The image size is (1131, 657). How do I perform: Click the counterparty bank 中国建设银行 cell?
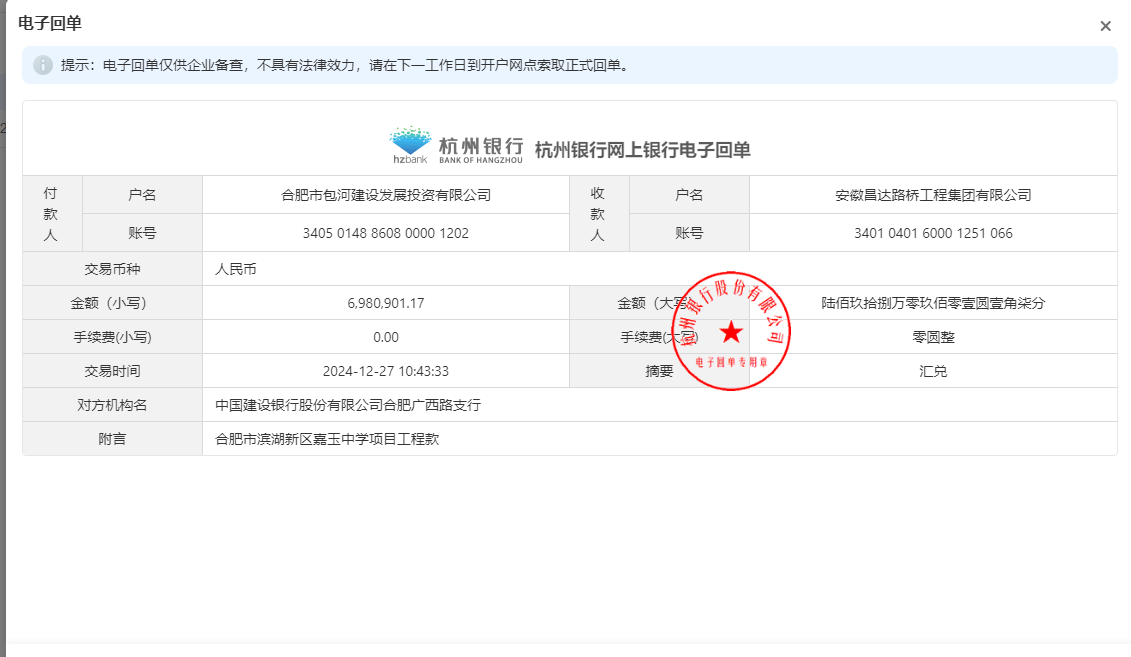pos(348,405)
